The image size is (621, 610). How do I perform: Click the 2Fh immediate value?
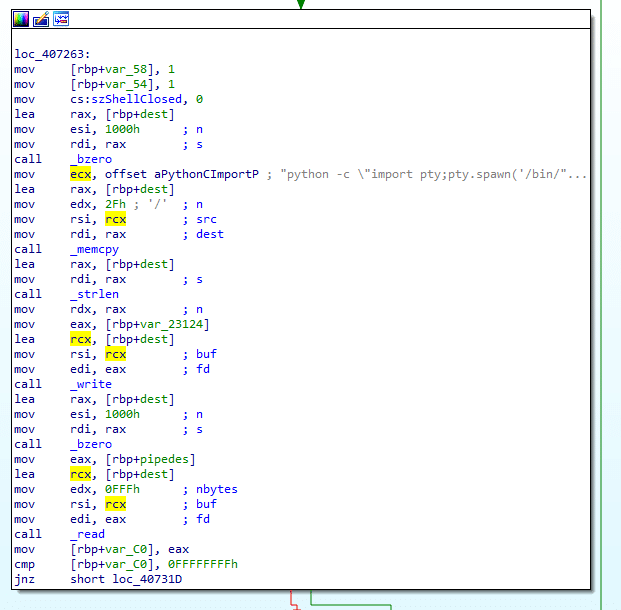point(115,204)
